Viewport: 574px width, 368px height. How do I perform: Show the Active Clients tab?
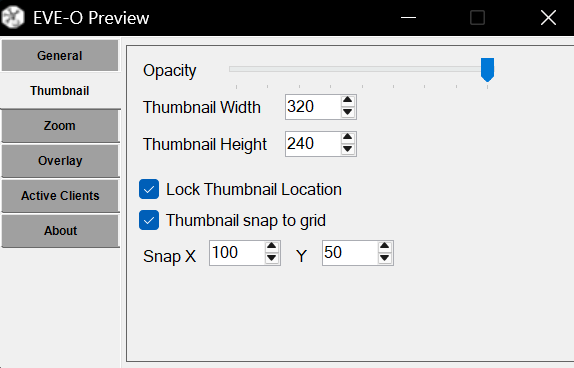(x=60, y=196)
